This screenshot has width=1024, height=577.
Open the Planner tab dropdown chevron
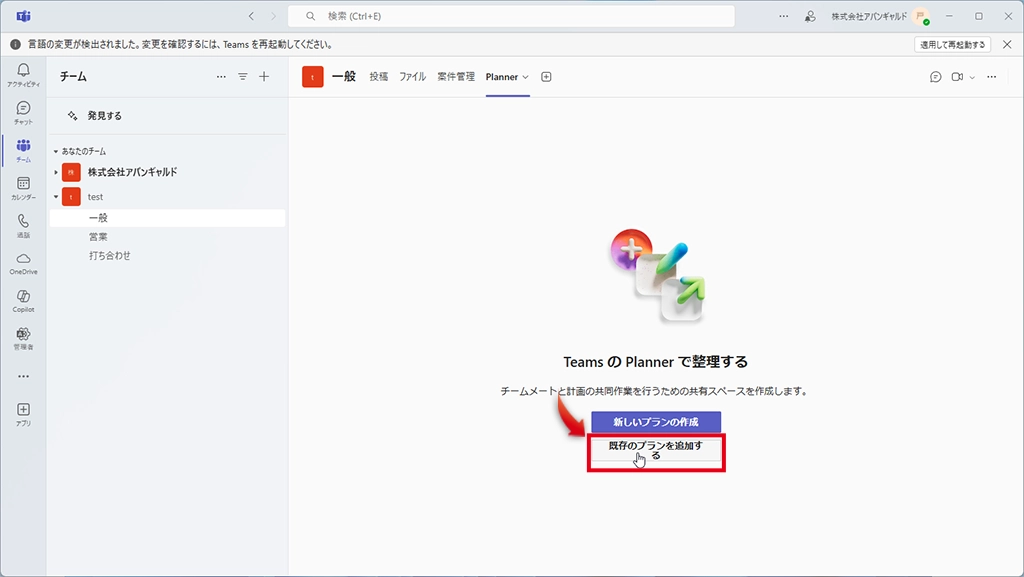click(526, 77)
